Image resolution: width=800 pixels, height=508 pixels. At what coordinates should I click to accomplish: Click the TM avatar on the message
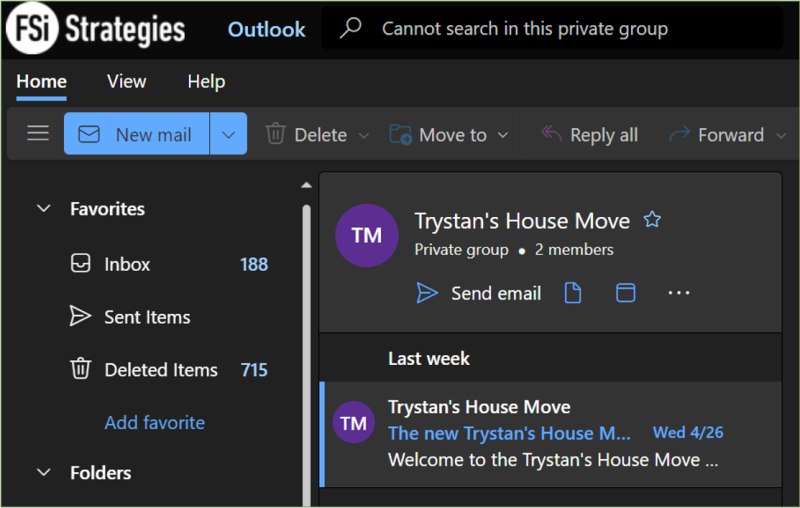click(354, 422)
